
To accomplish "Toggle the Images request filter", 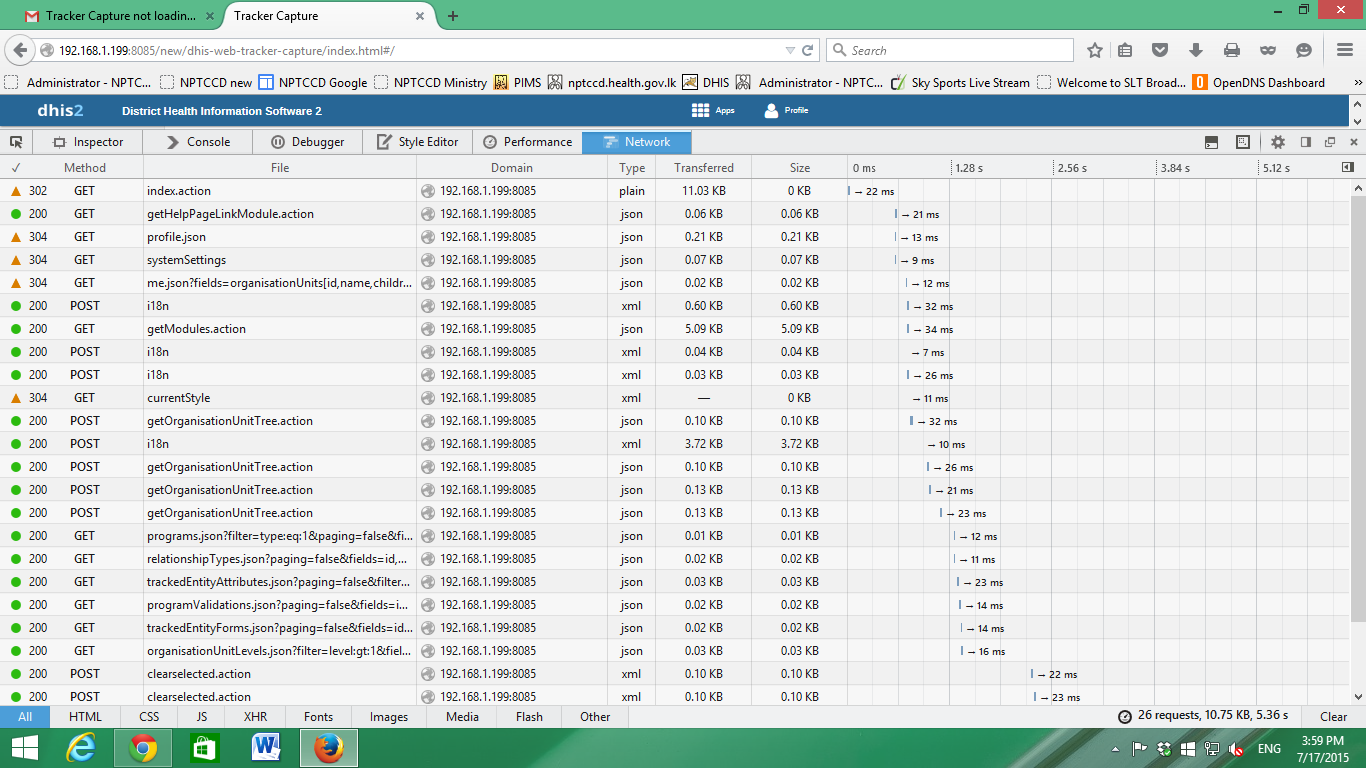I will [389, 716].
